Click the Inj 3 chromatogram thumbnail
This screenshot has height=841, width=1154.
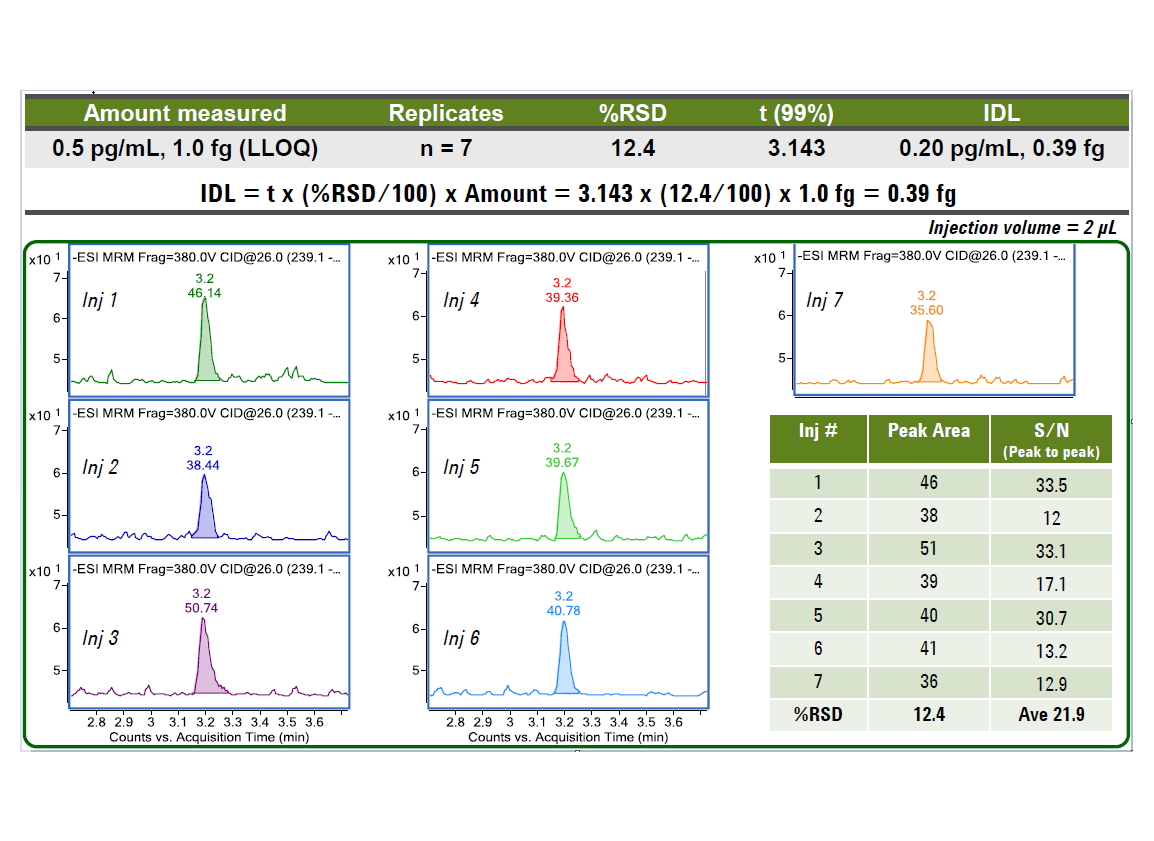pos(208,632)
